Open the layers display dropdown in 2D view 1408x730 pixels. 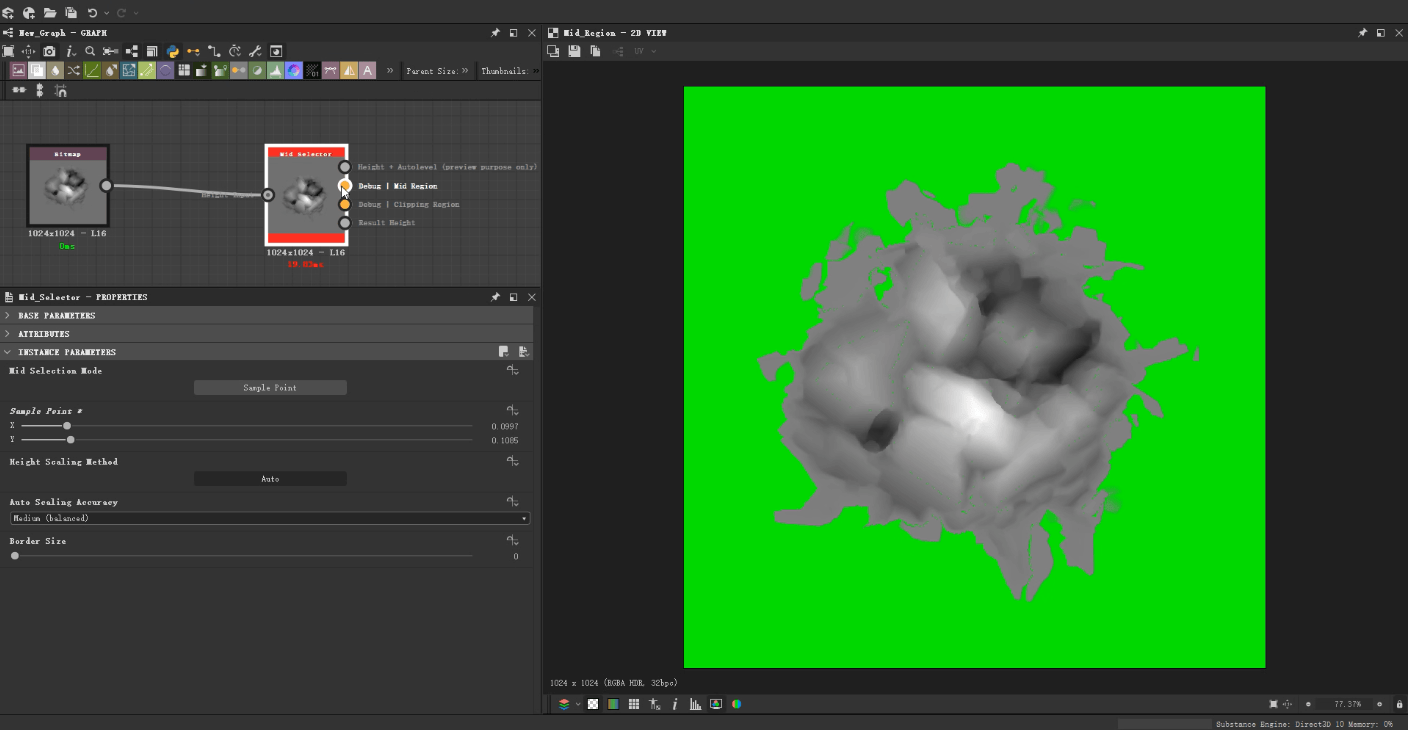coord(577,704)
